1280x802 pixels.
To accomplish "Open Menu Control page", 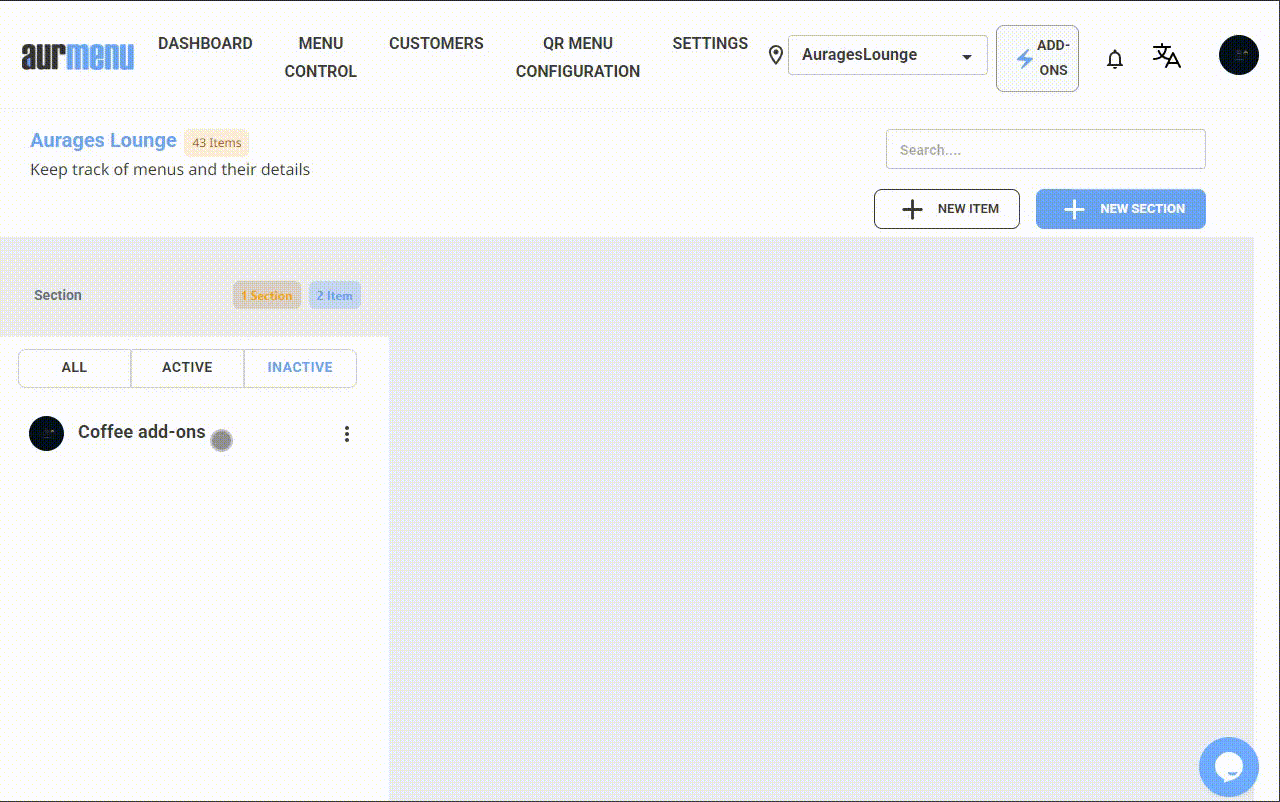I will click(x=320, y=57).
